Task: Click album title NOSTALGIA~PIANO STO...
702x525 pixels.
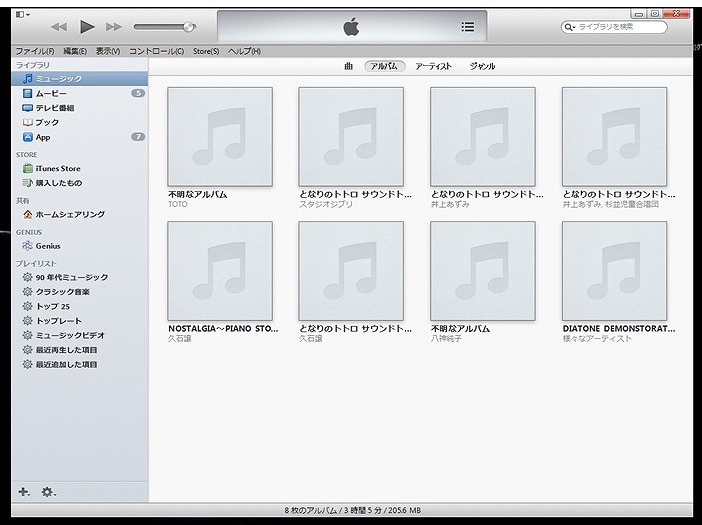Action: pyautogui.click(x=223, y=329)
